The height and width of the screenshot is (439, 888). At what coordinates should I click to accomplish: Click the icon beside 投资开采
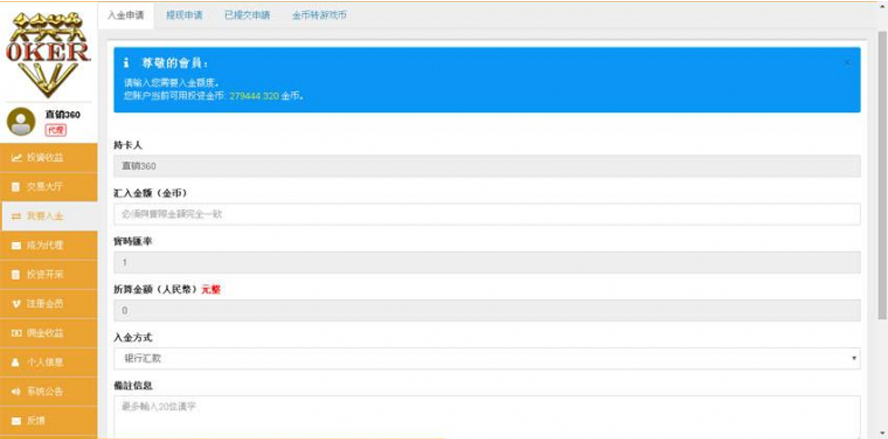point(16,275)
